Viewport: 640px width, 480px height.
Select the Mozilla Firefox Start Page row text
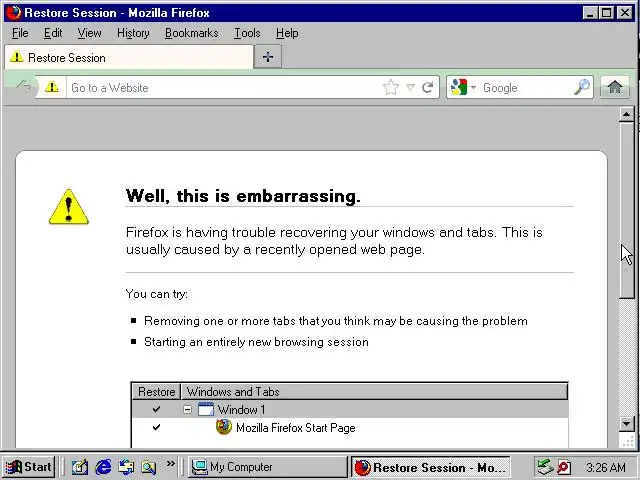pos(296,428)
